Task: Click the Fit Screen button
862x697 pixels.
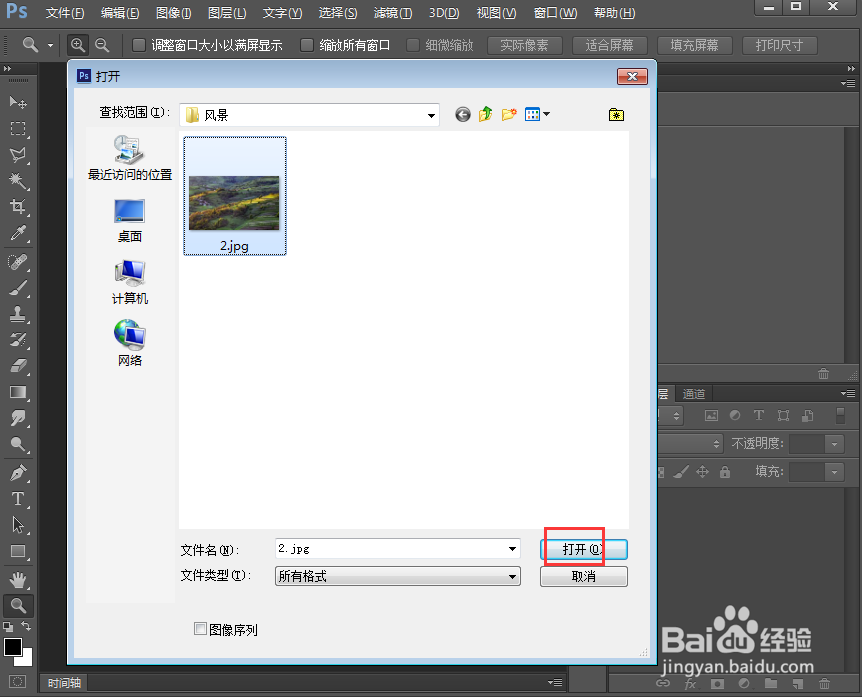Action: click(x=610, y=45)
